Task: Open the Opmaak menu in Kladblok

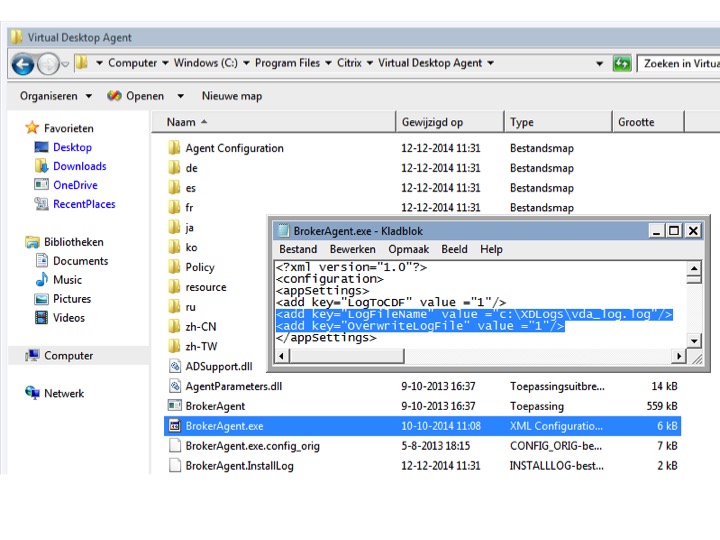Action: coord(409,249)
